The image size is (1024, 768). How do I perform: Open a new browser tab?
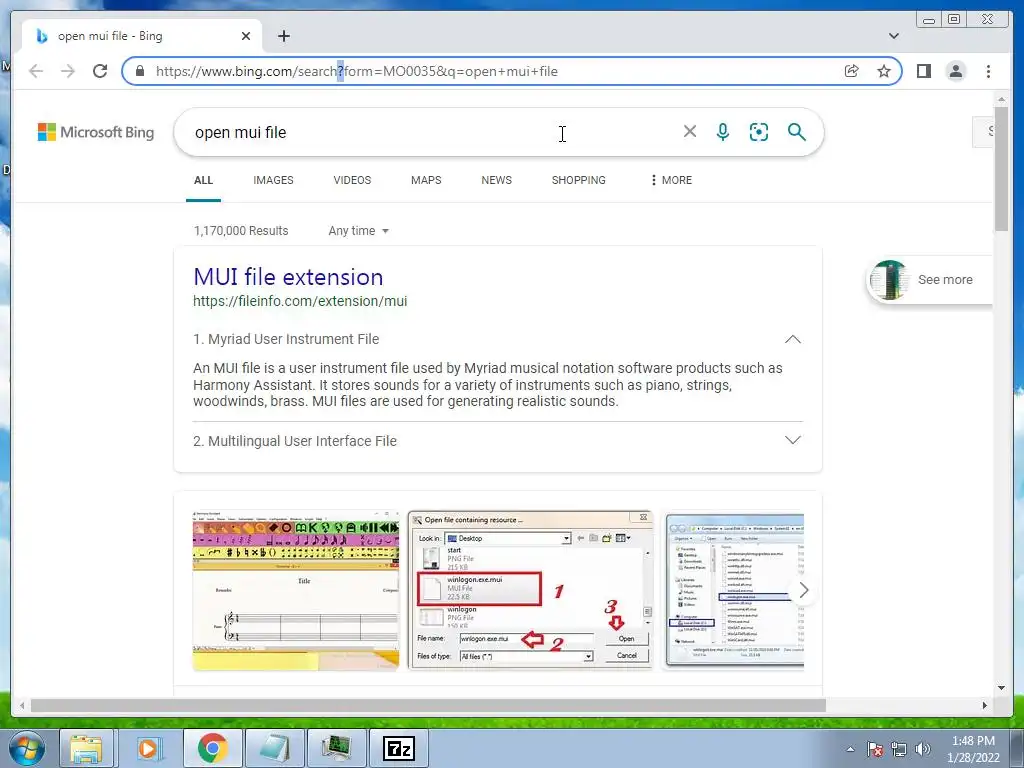284,36
